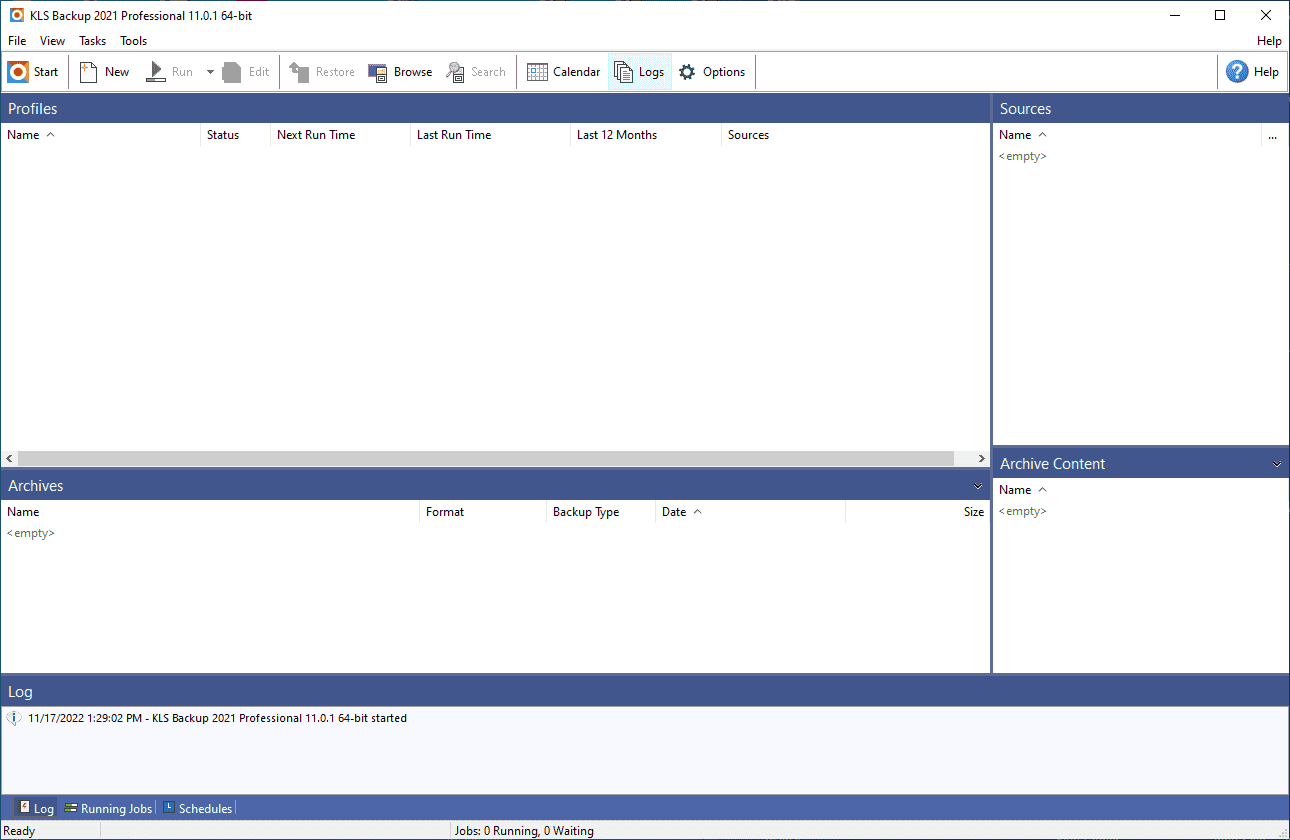Click the blue Help button in the toolbar

click(x=1253, y=72)
